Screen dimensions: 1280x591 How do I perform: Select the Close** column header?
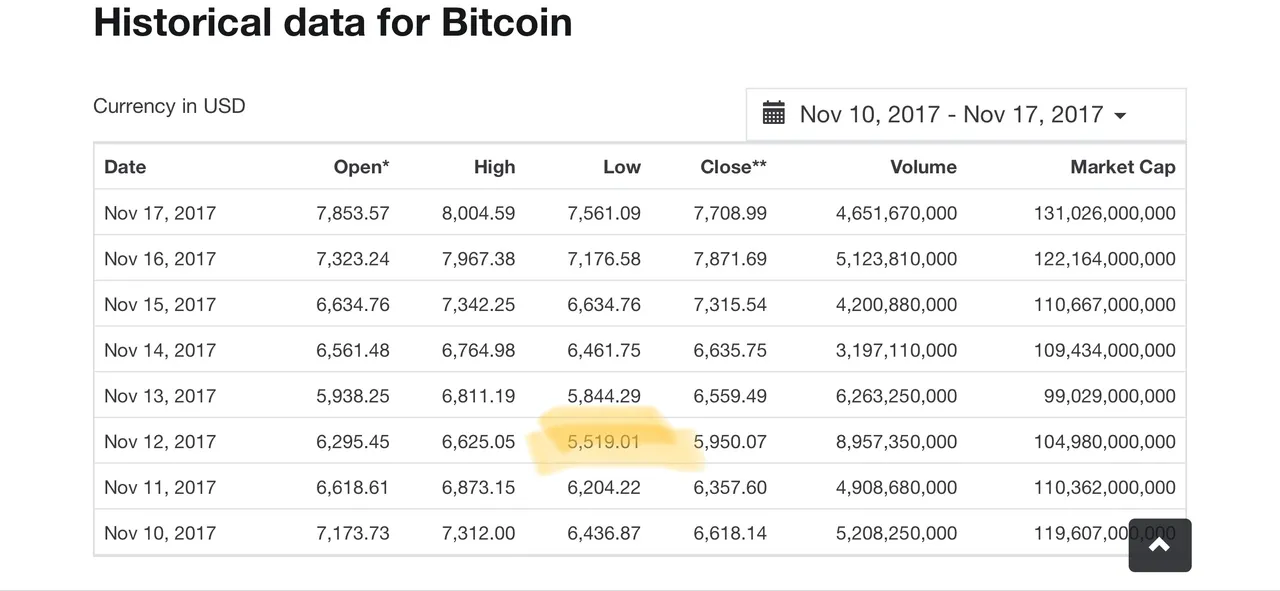[x=733, y=167]
